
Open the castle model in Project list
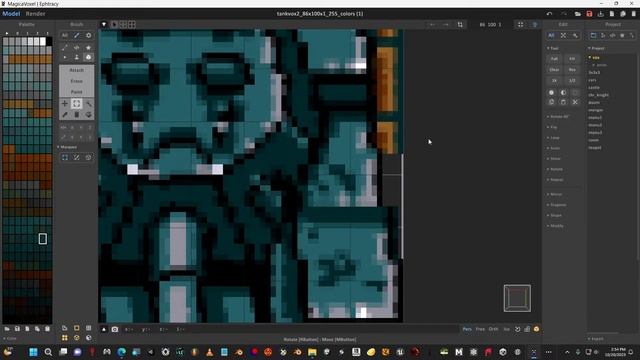point(594,87)
